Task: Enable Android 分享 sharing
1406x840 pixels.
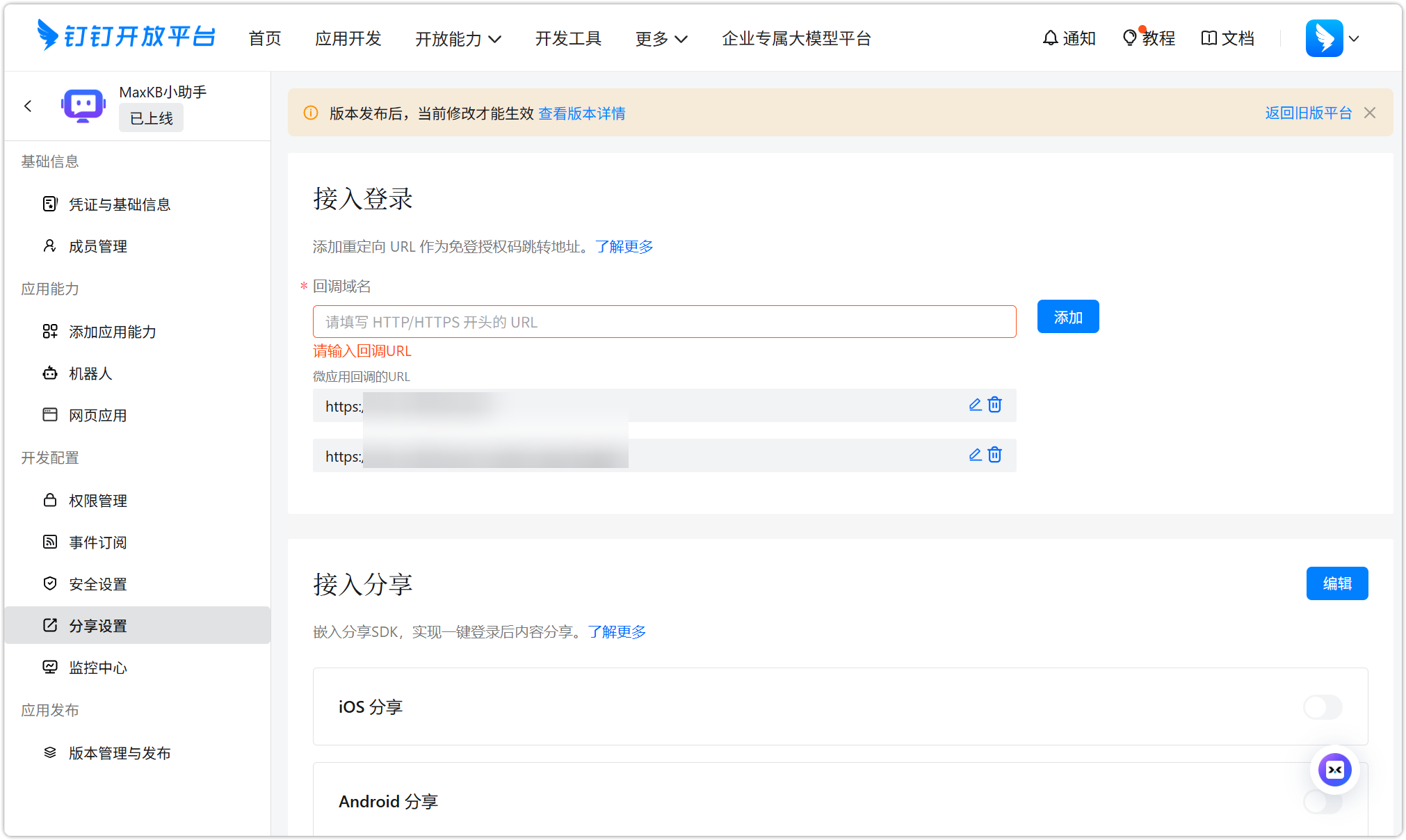Action: [x=1322, y=802]
